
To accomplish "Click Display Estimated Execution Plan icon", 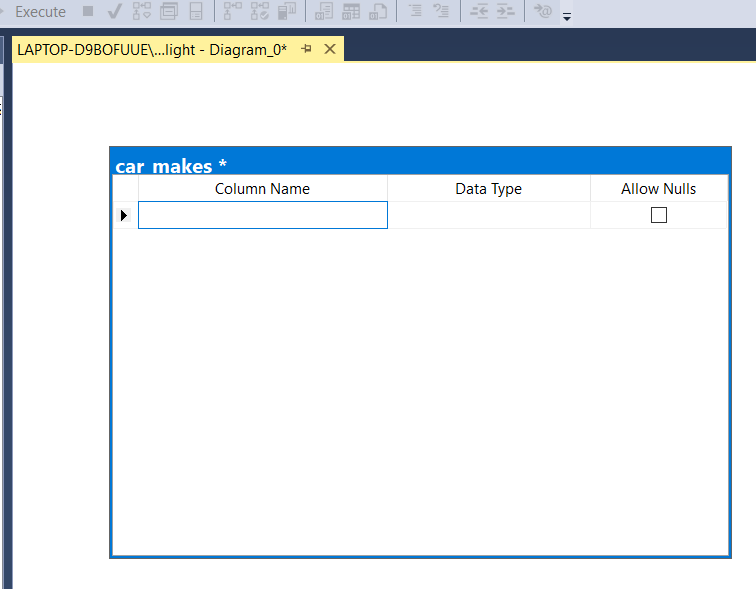I will click(x=142, y=12).
